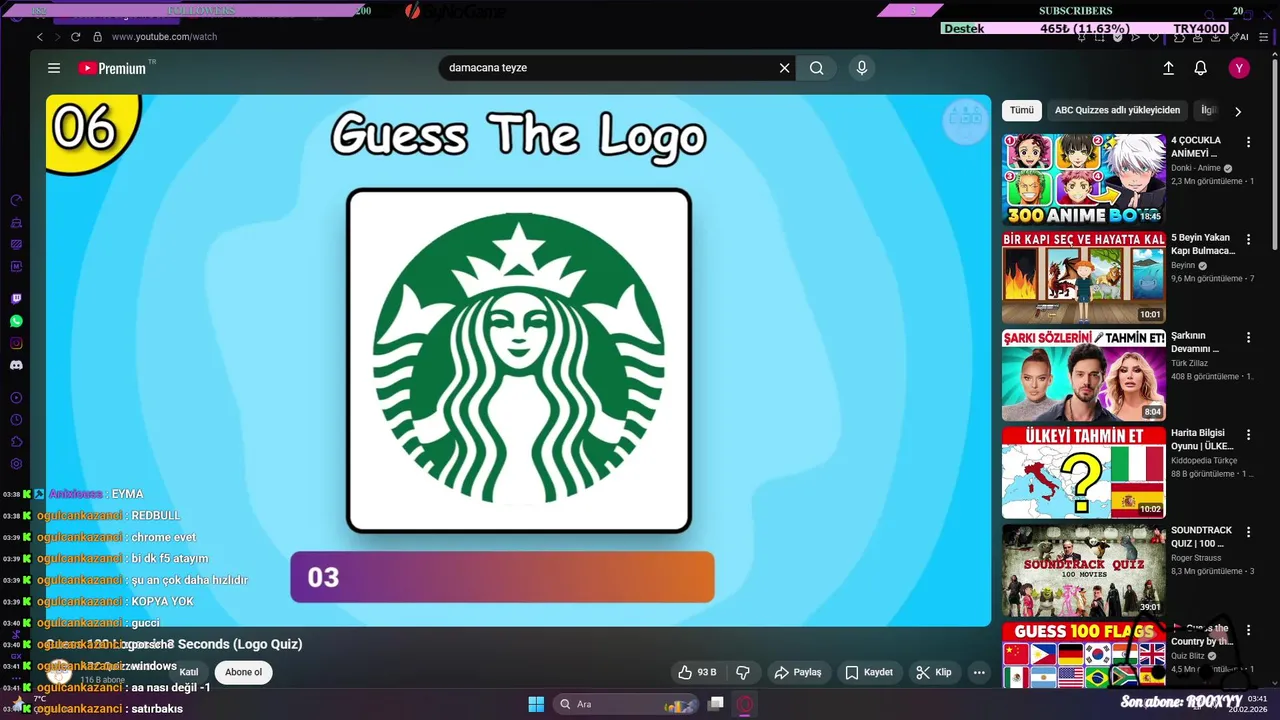The image size is (1280, 720).
Task: Open the Donki - Anime channel link
Action: tap(1196, 168)
